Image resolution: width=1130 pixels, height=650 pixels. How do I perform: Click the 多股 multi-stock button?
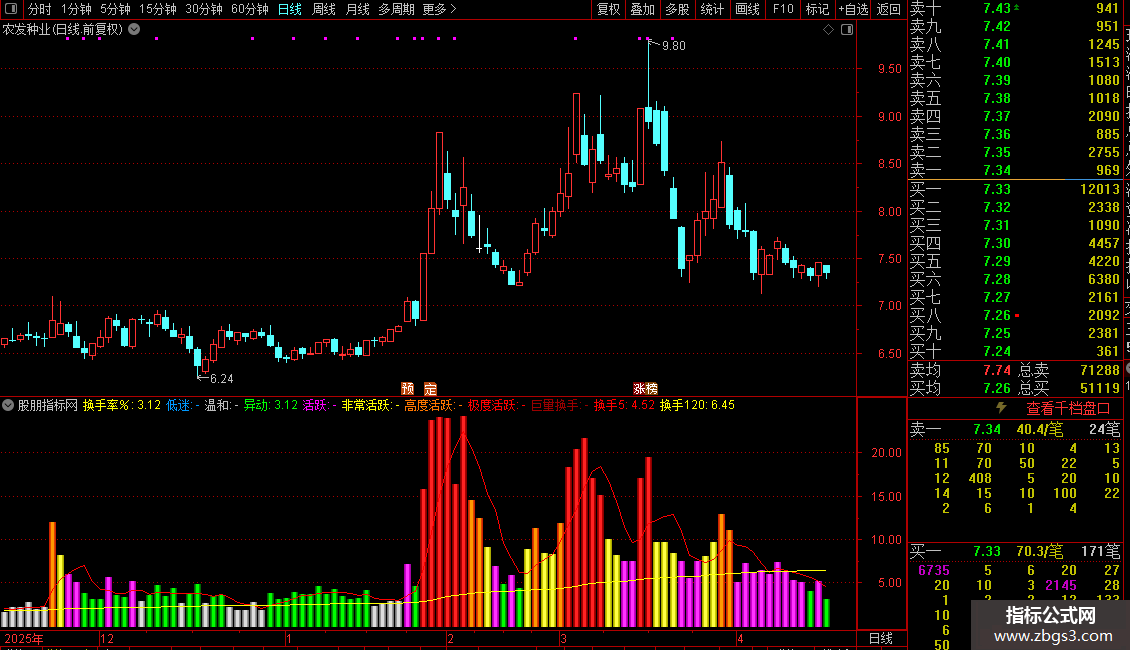click(x=677, y=9)
